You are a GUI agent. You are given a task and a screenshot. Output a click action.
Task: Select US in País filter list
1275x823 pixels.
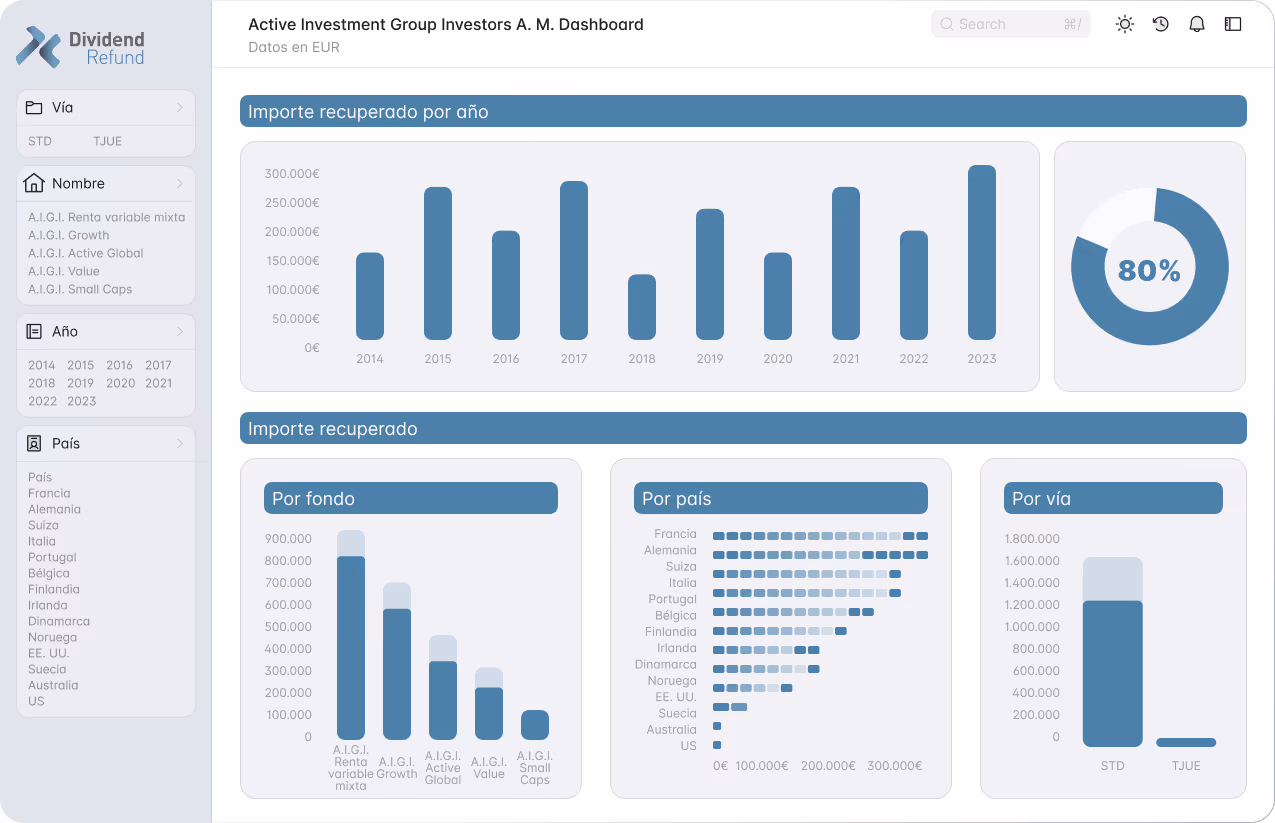pyautogui.click(x=36, y=701)
